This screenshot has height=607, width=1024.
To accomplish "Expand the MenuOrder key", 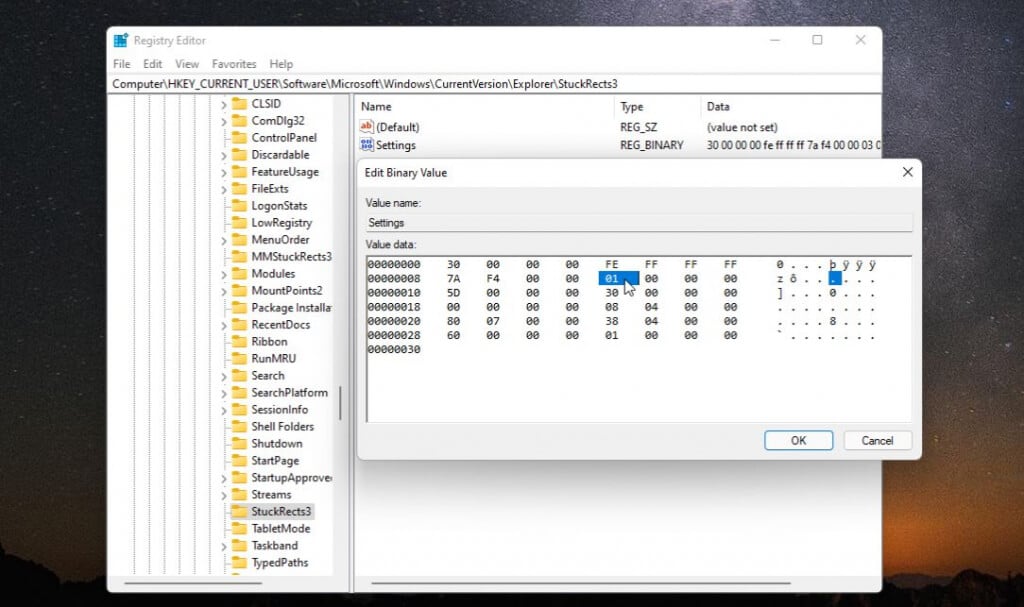I will (223, 240).
